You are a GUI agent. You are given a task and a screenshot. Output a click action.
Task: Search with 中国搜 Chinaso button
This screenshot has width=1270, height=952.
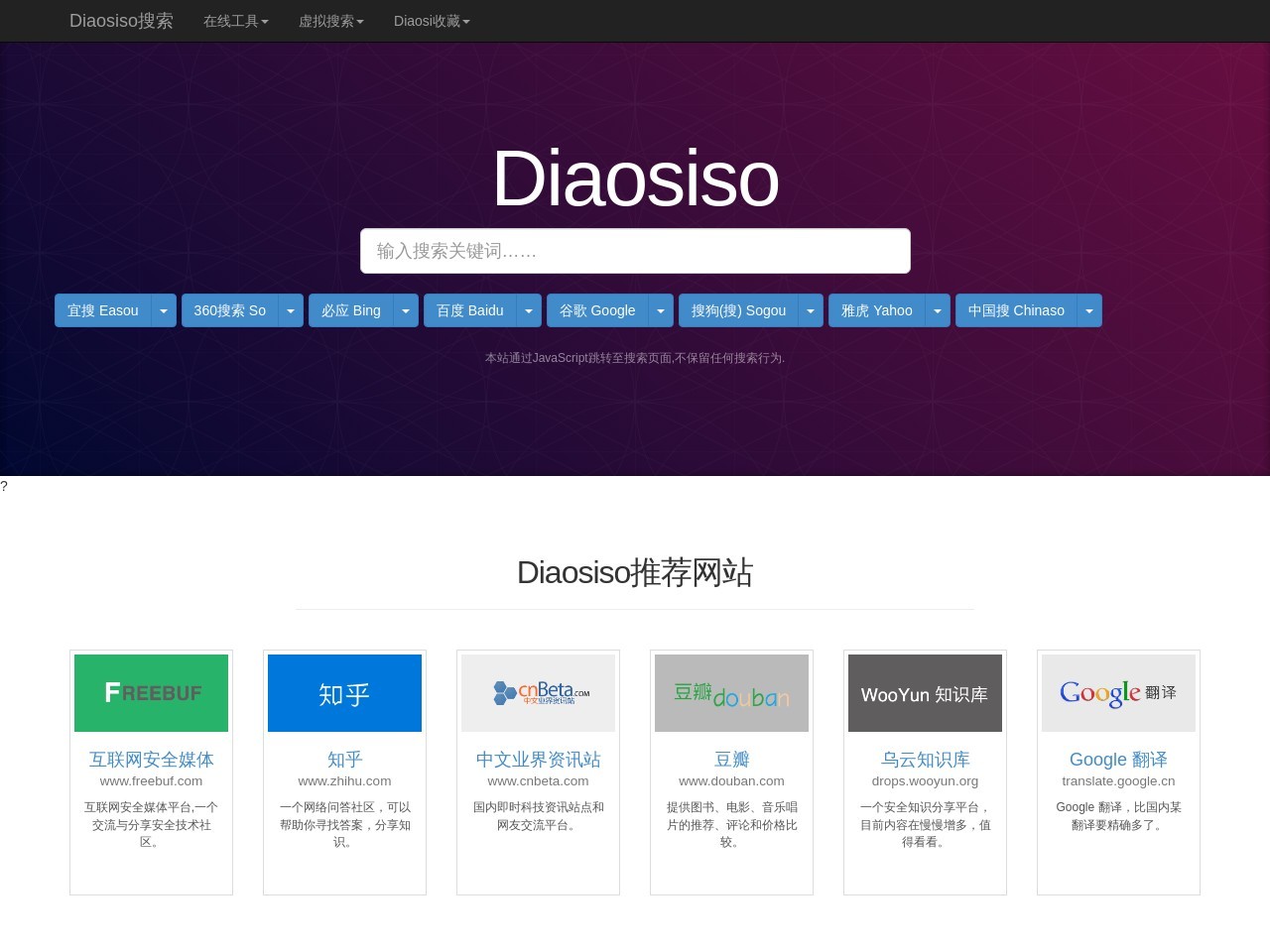coord(1016,310)
